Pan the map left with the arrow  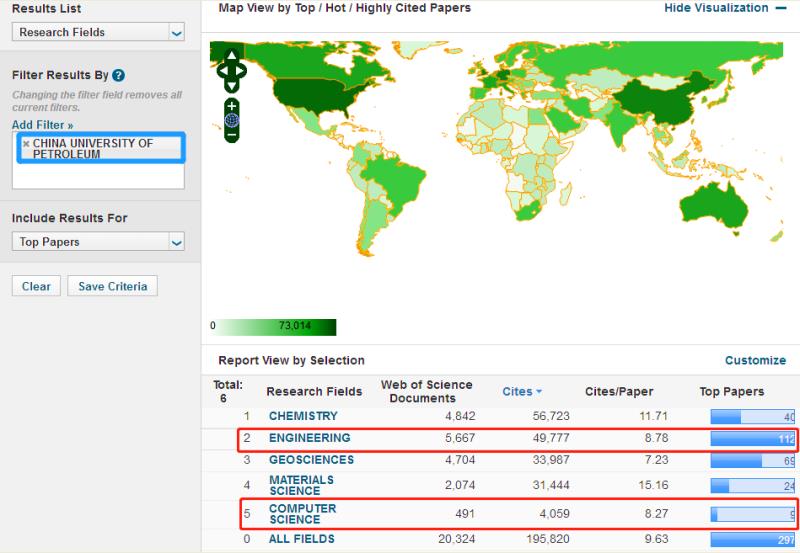click(222, 71)
